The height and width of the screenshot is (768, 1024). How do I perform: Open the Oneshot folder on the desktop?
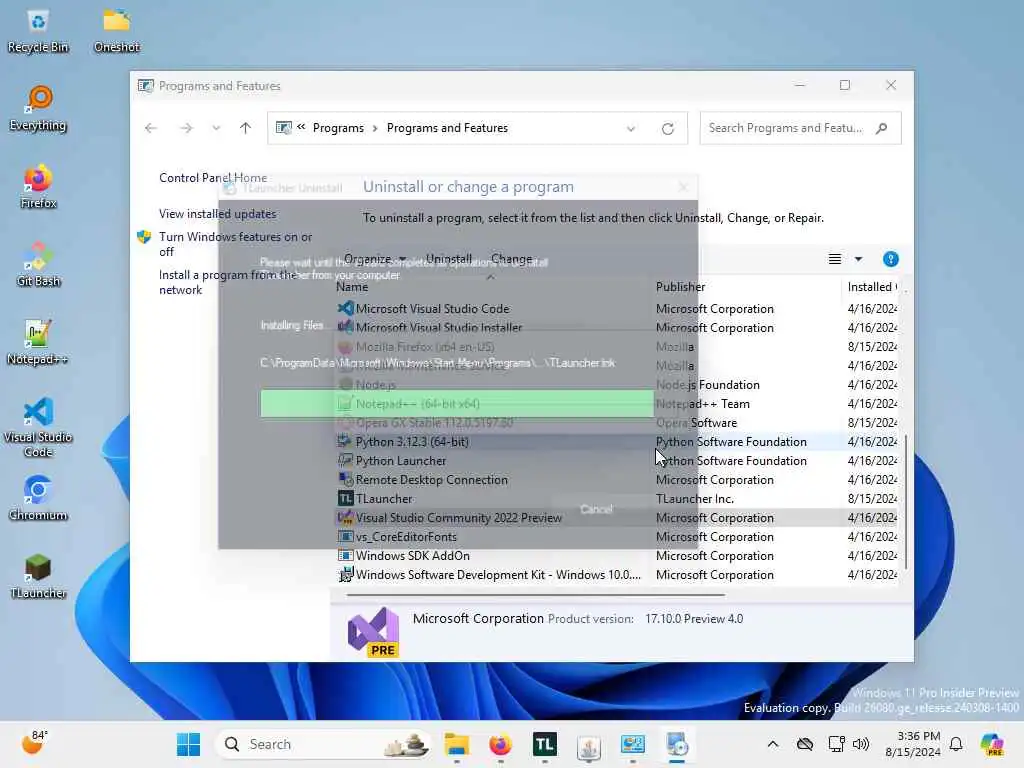point(116,31)
